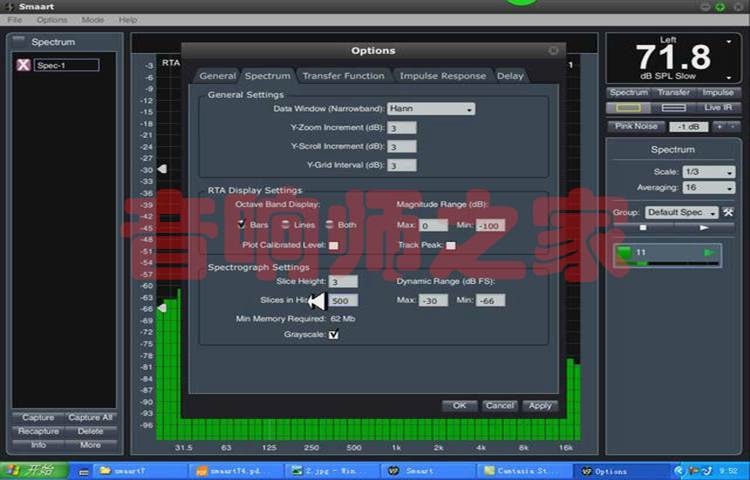This screenshot has height=480, width=750.
Task: Select the Lines radio button
Action: pyautogui.click(x=286, y=225)
